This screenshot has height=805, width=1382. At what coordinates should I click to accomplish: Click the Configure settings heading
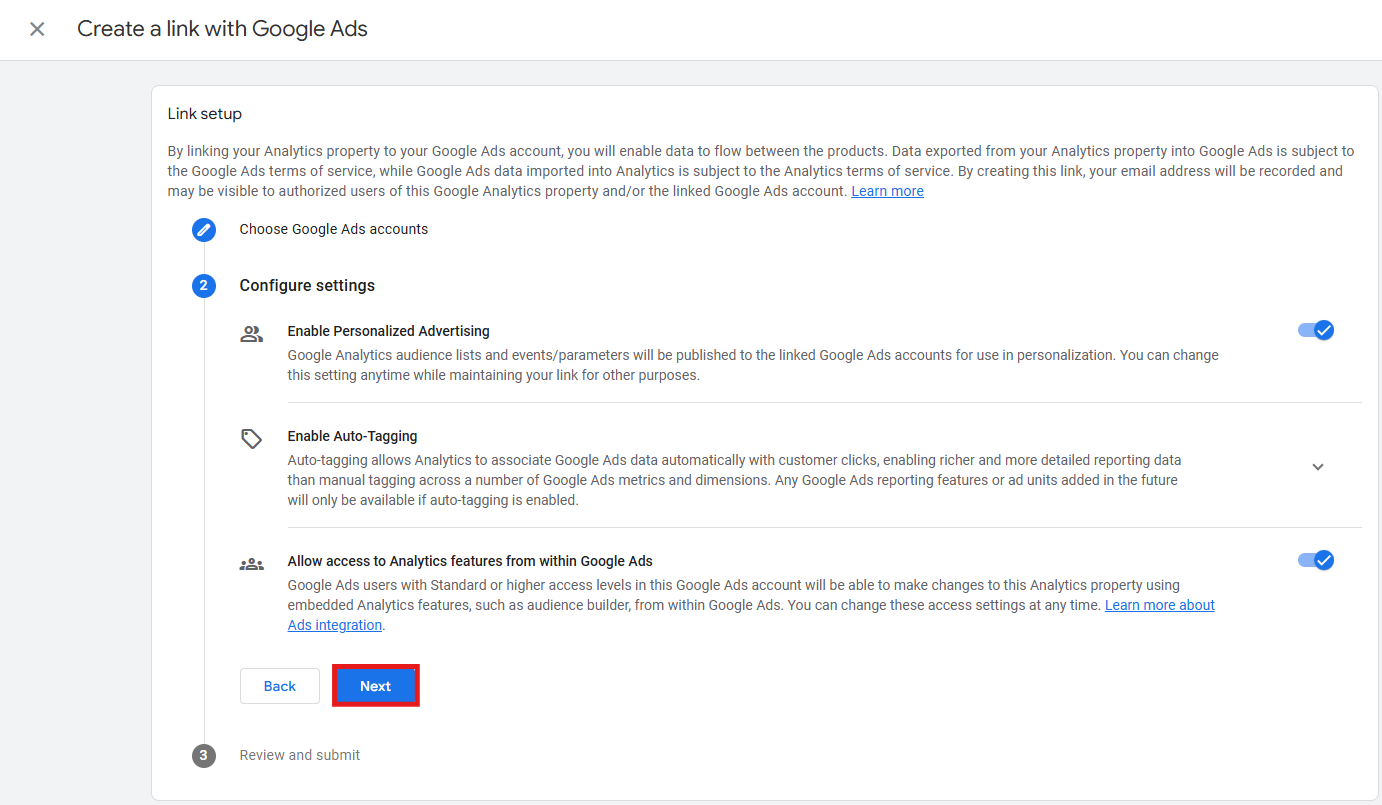coord(307,285)
